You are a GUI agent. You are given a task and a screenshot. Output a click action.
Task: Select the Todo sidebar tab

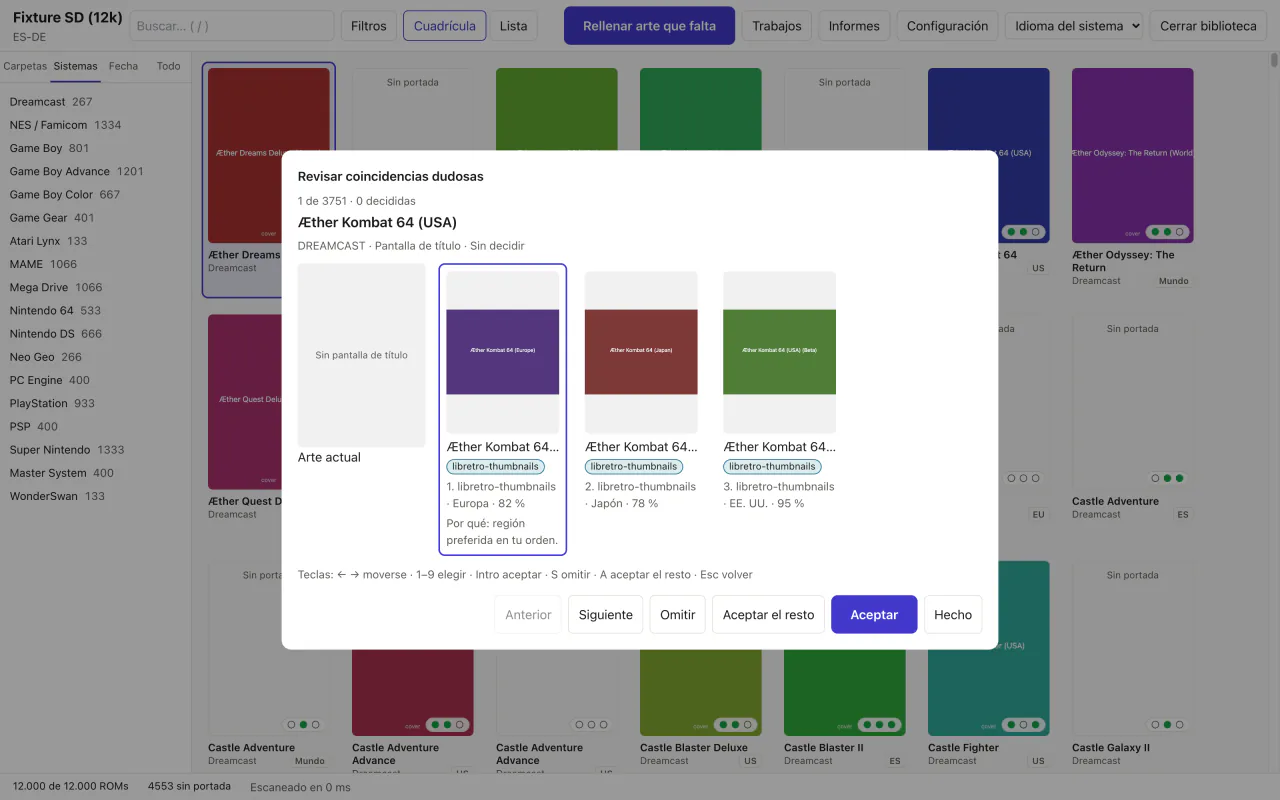click(169, 66)
